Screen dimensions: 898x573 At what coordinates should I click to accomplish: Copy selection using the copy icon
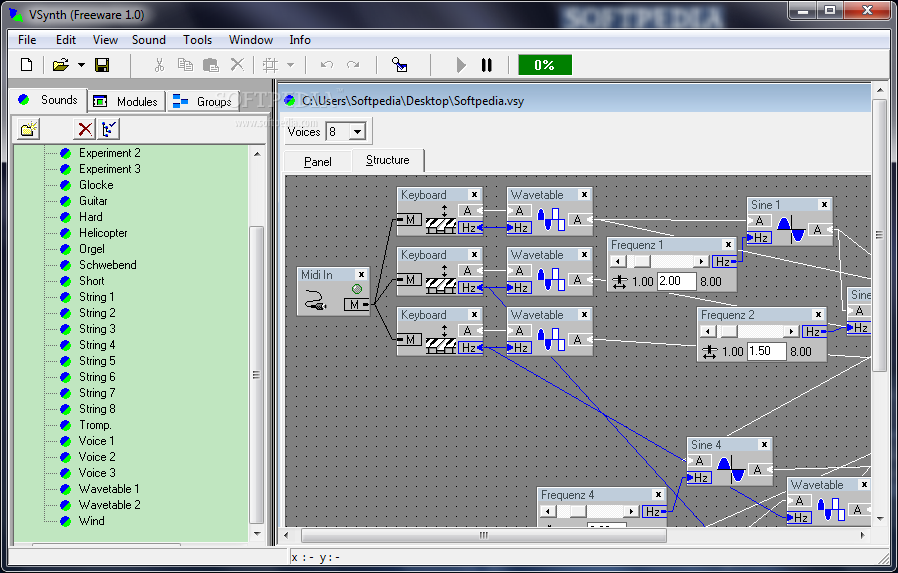tap(185, 65)
